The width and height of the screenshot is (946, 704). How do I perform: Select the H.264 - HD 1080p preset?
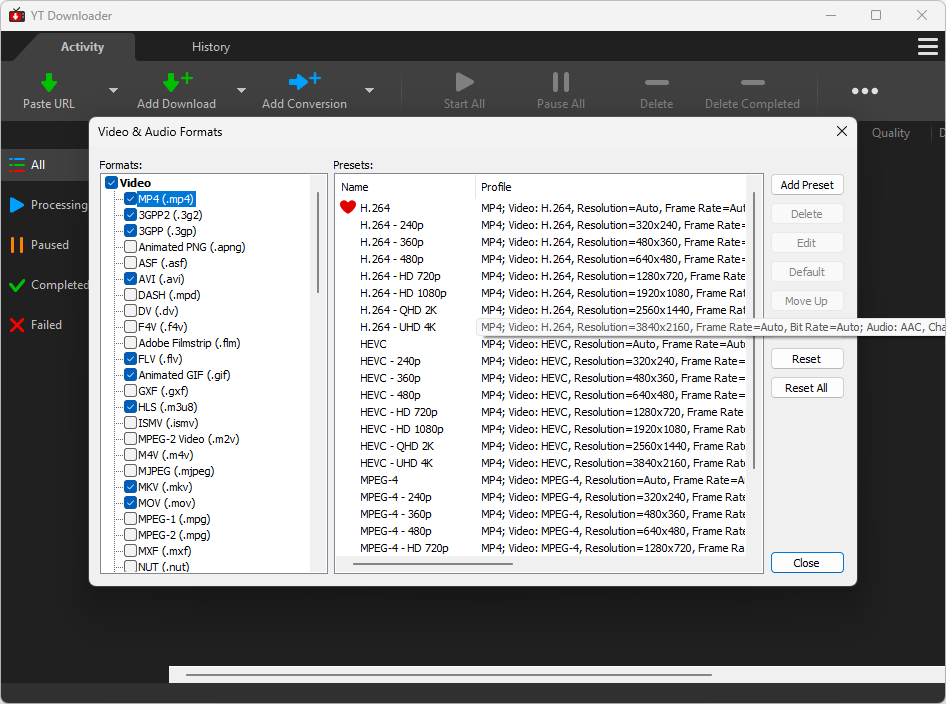pos(403,293)
